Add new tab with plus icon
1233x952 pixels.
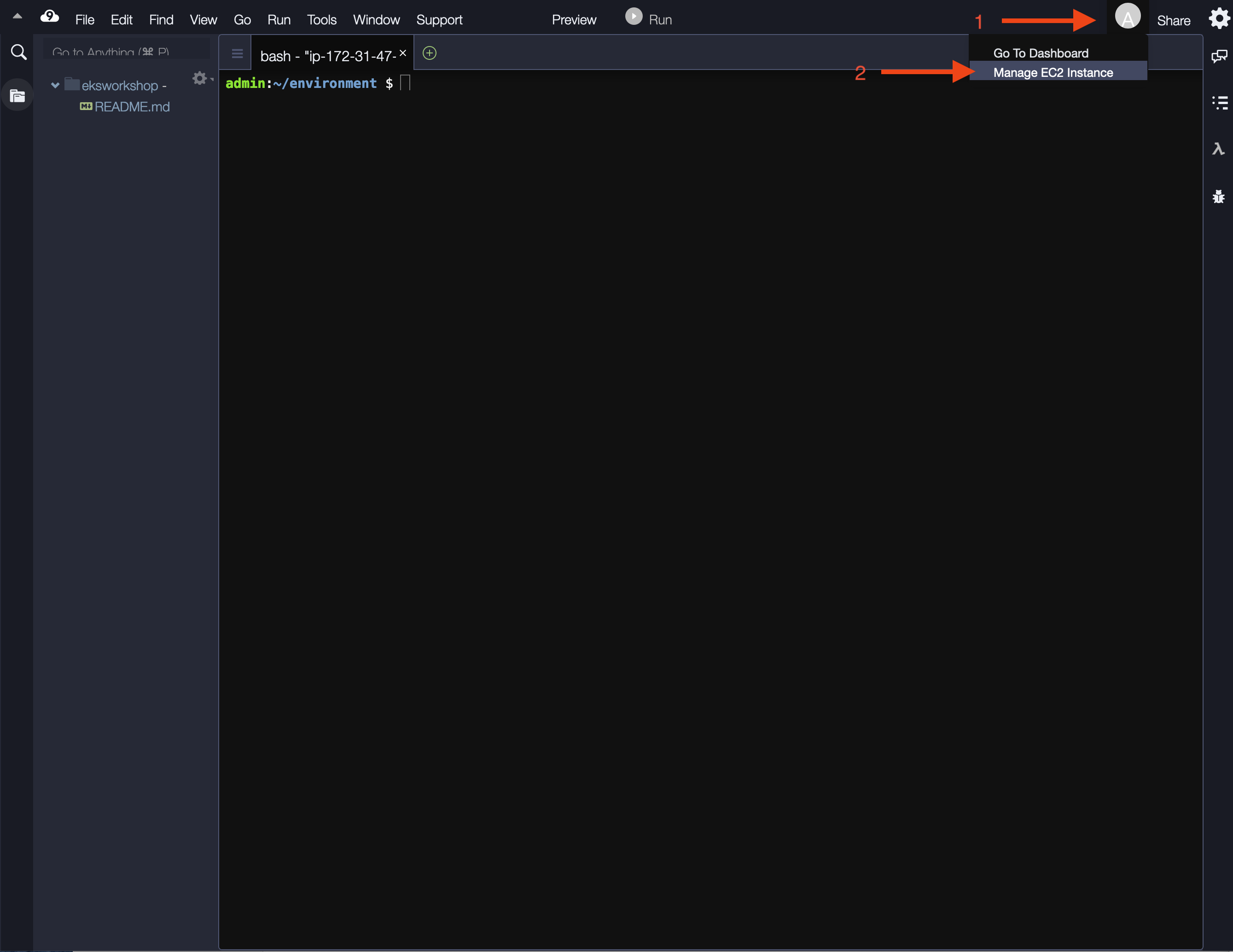click(x=430, y=53)
